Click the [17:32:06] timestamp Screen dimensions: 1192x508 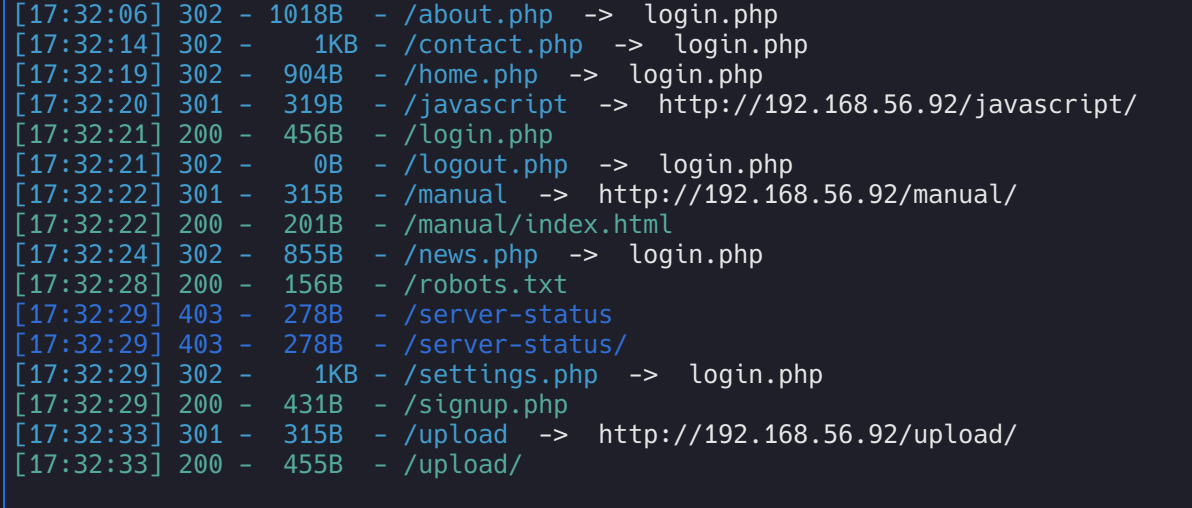click(88, 15)
